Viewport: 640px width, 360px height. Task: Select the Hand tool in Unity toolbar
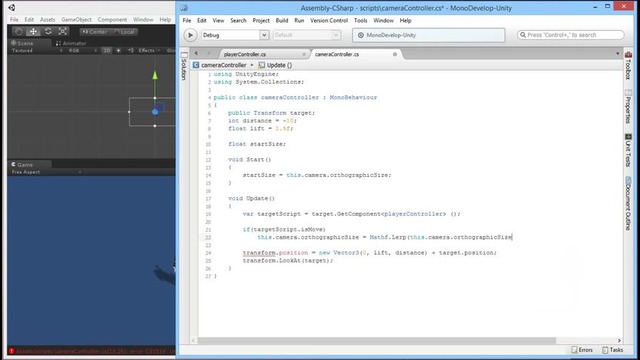[18, 31]
